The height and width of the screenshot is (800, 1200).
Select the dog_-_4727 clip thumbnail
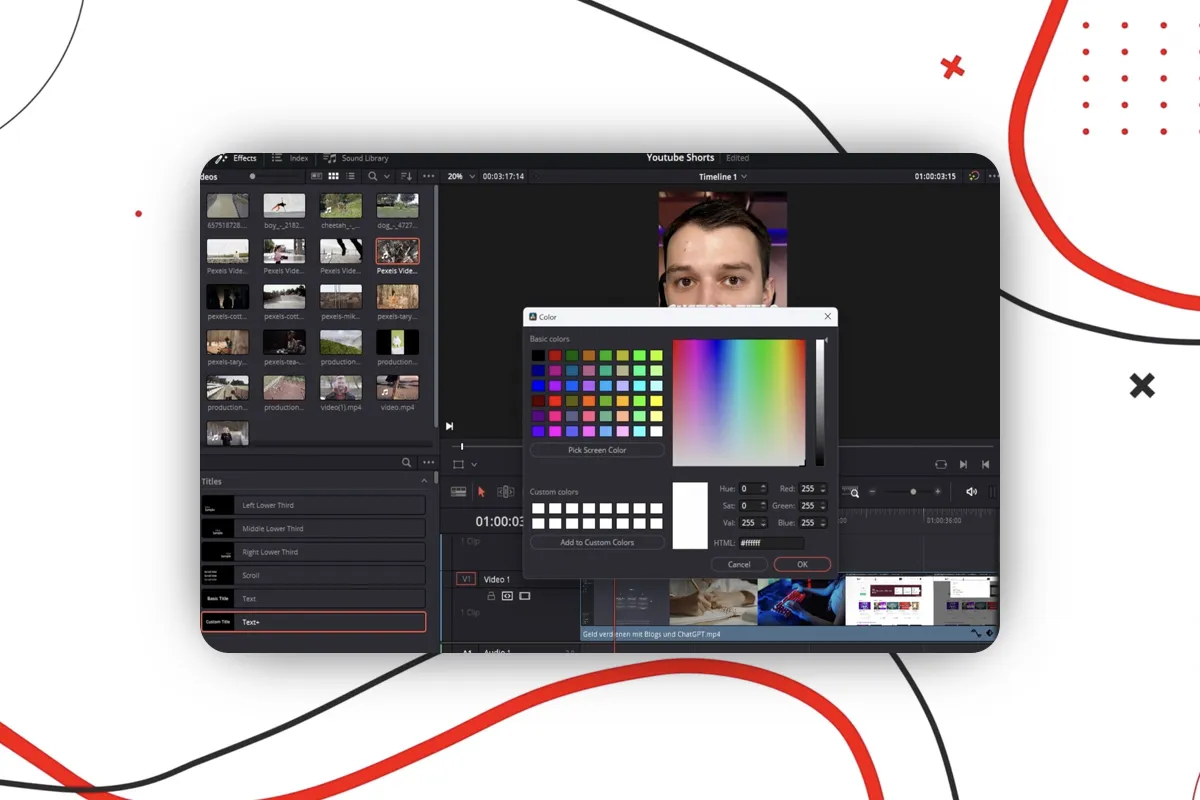click(x=397, y=206)
